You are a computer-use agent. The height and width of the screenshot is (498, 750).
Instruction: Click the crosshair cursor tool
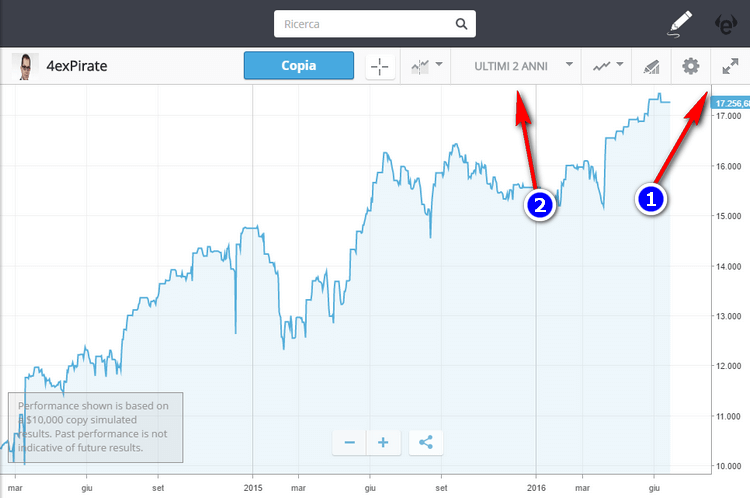(x=380, y=67)
